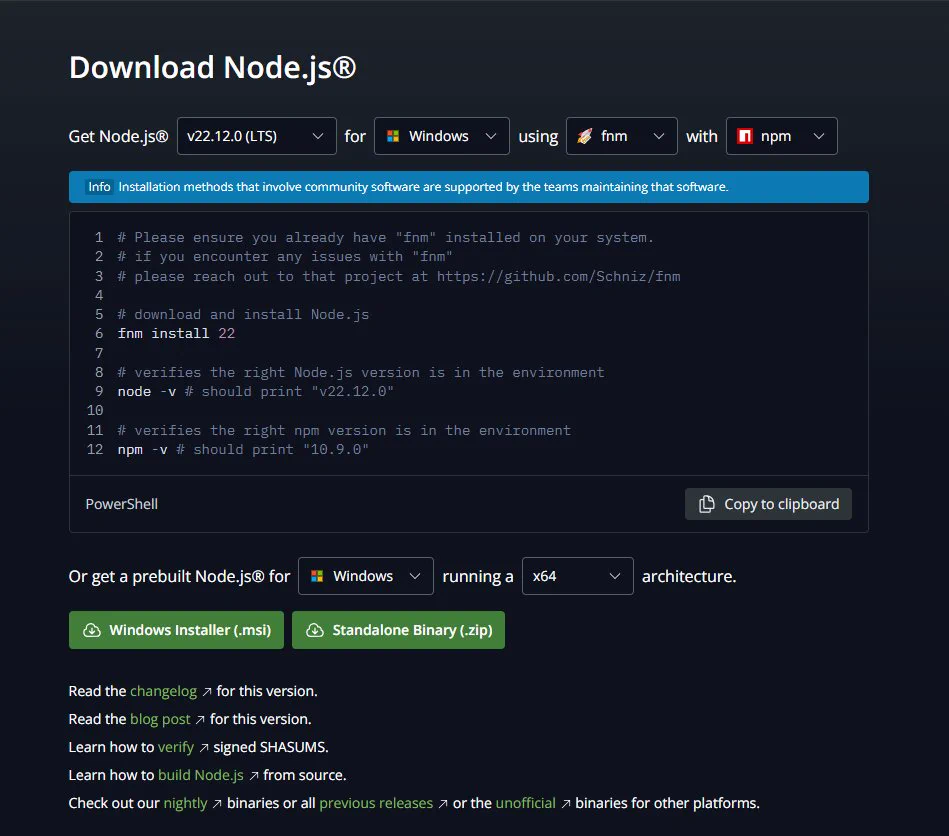Open the blog post link
The width and height of the screenshot is (949, 836).
click(160, 719)
